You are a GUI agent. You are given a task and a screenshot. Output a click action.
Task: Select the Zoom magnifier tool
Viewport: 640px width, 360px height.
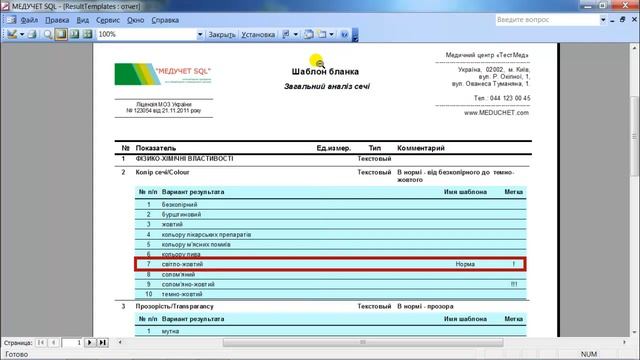[48, 35]
